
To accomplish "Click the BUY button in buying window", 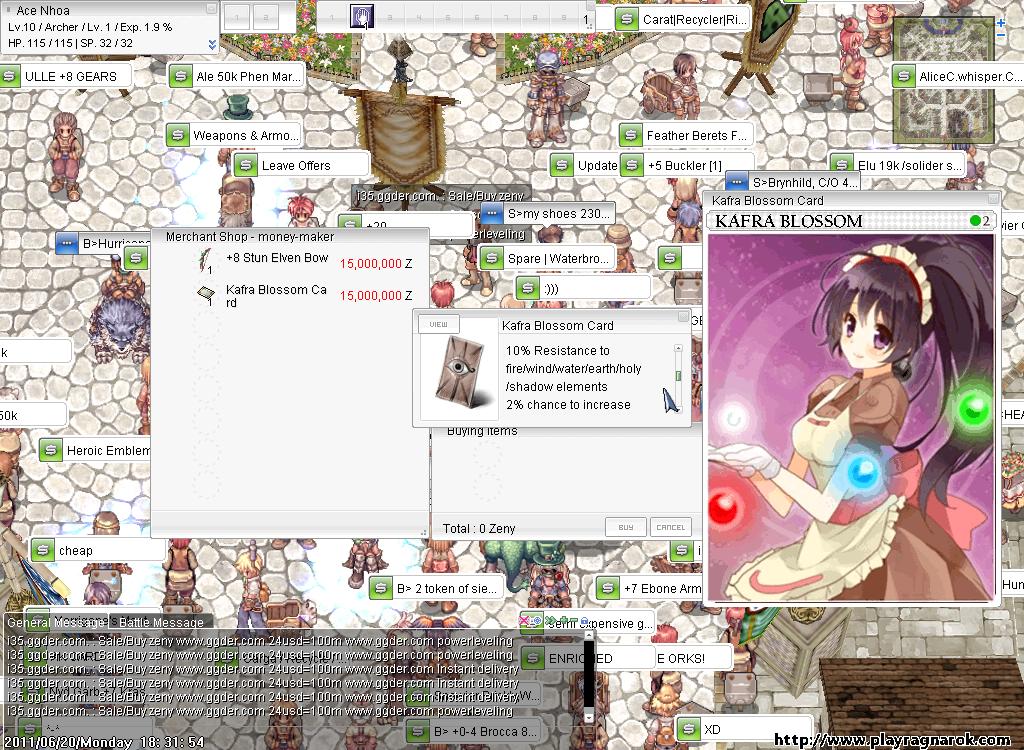I will (x=625, y=527).
